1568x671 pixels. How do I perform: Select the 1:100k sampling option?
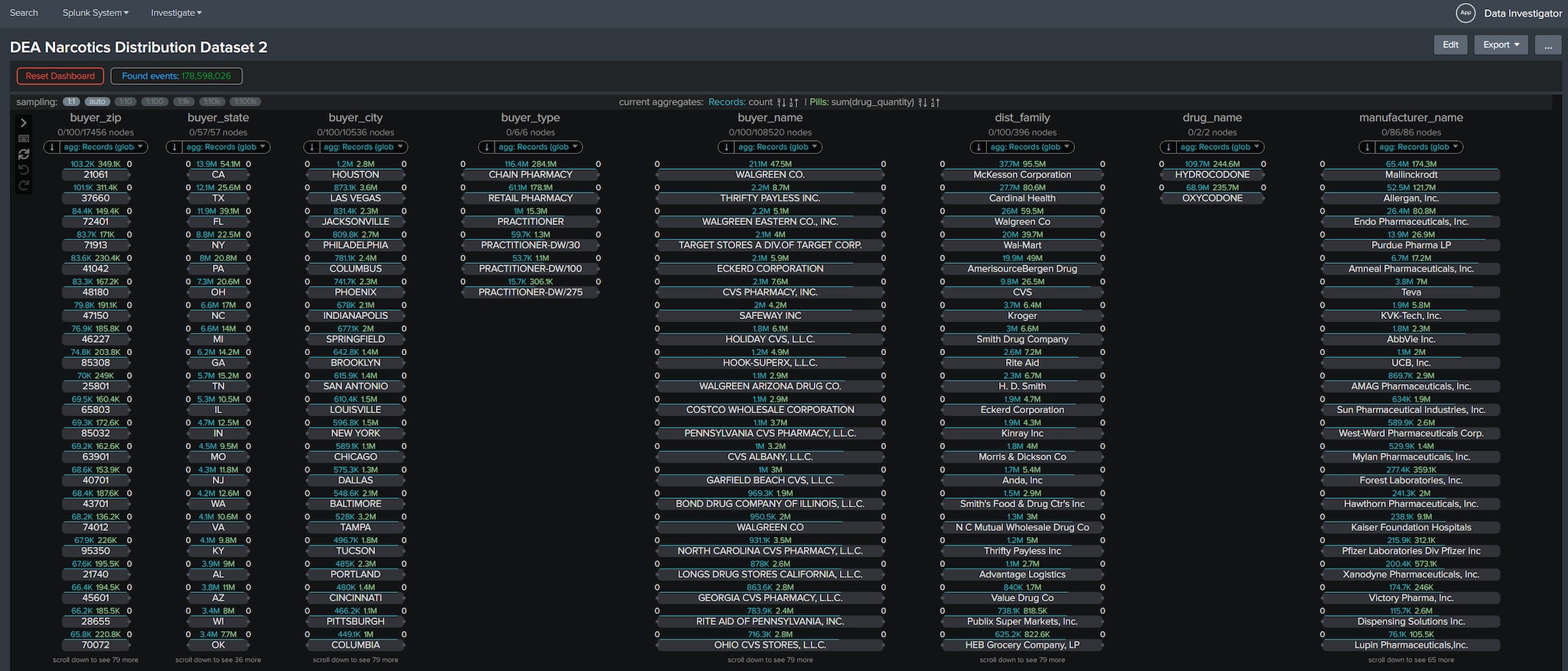click(246, 102)
